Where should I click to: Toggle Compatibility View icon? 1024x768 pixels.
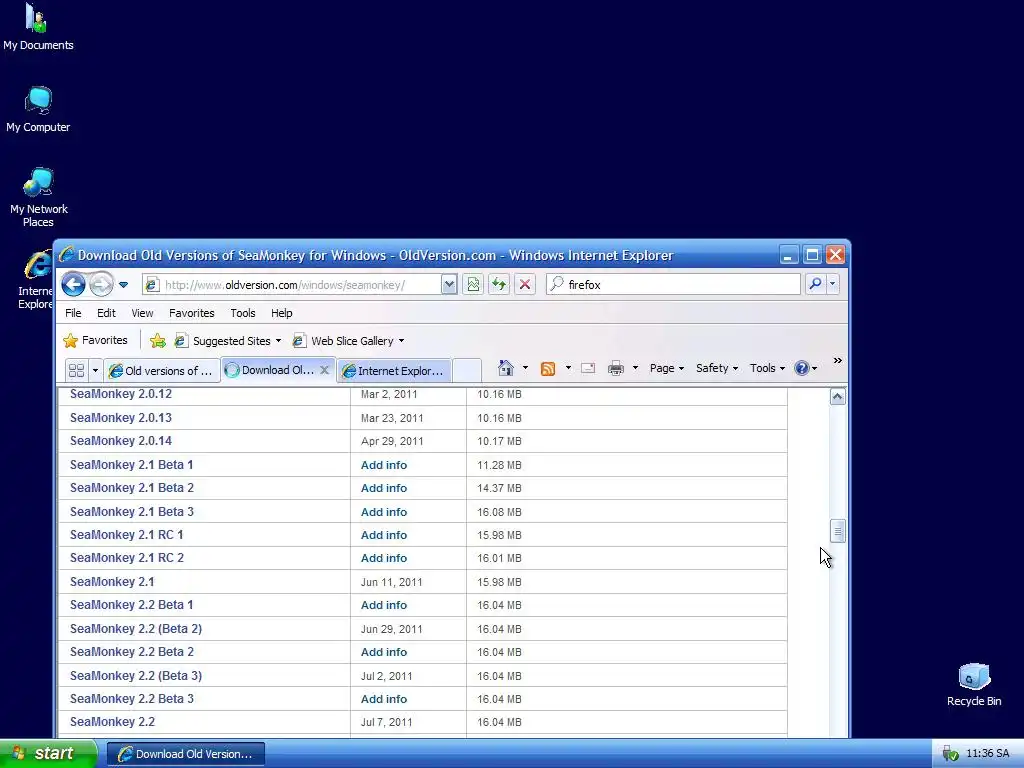tap(473, 284)
